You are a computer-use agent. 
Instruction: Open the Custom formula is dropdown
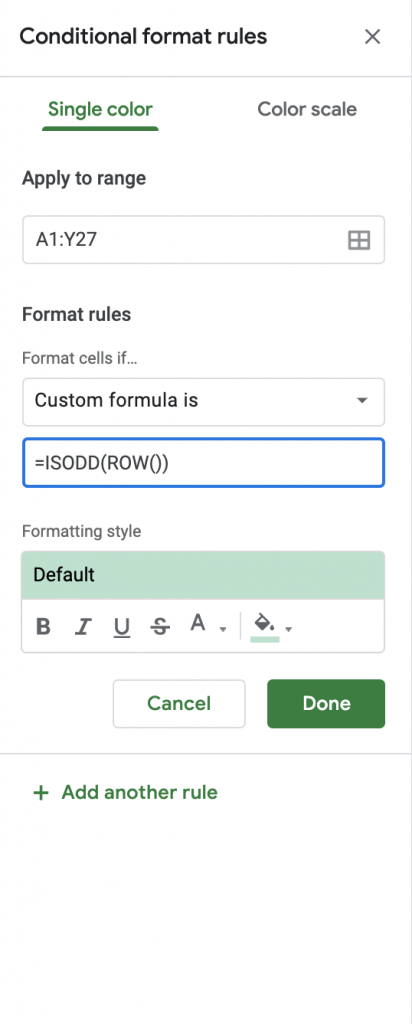(x=203, y=401)
